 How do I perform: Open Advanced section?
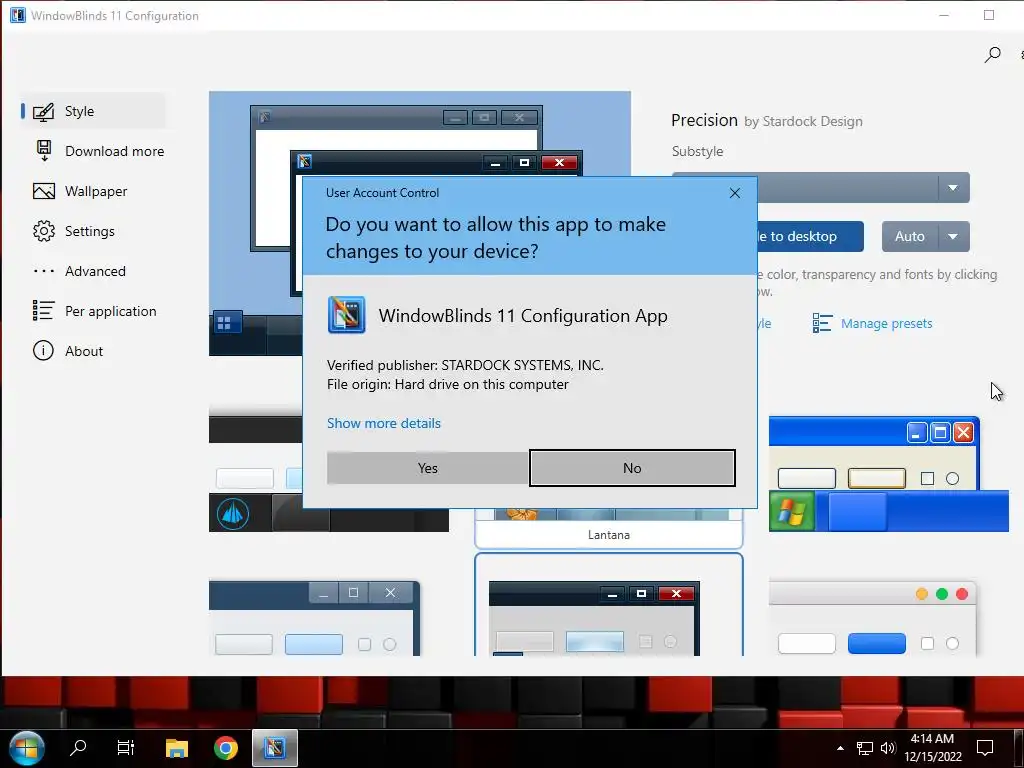tap(93, 270)
